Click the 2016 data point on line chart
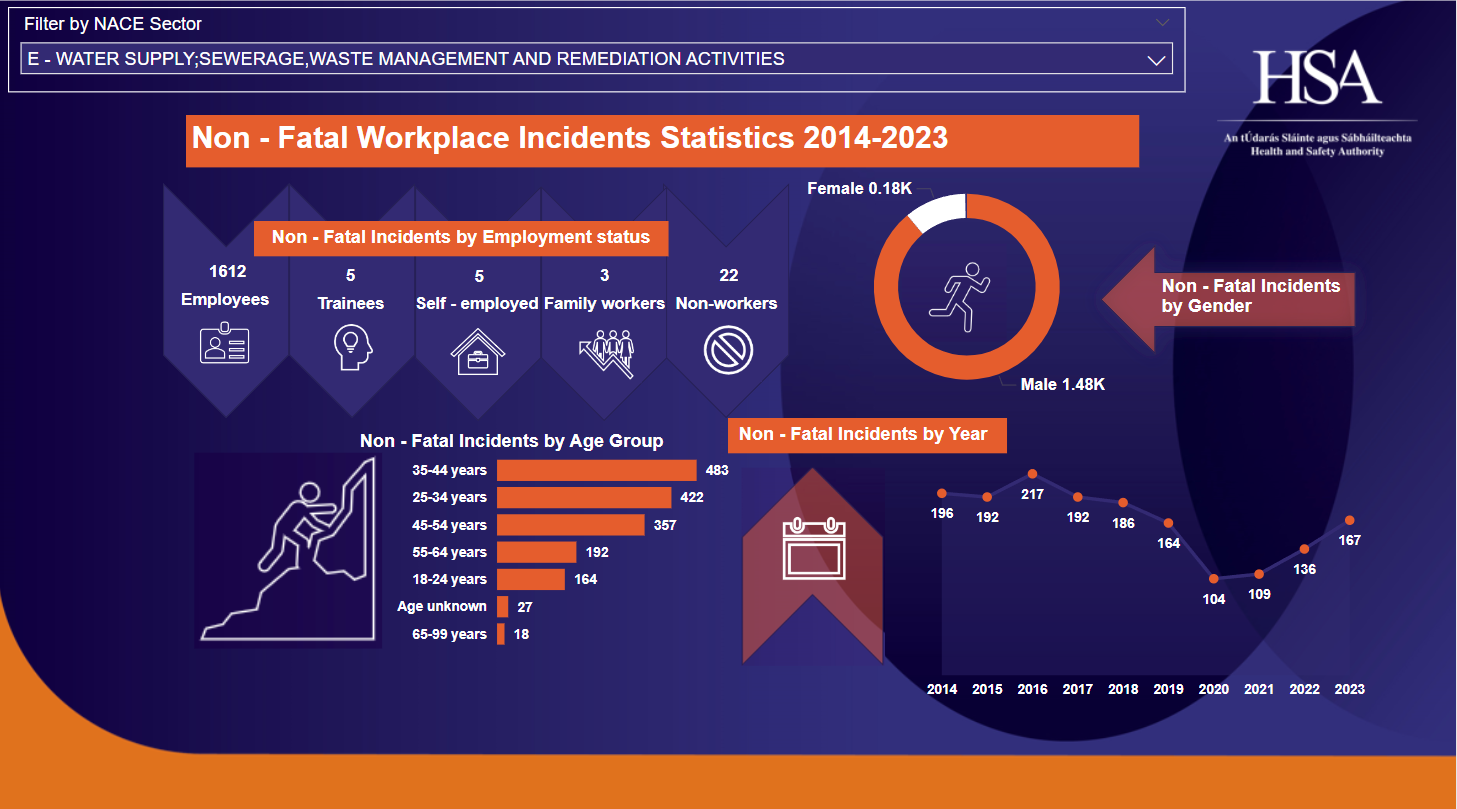1457x809 pixels. click(1032, 474)
